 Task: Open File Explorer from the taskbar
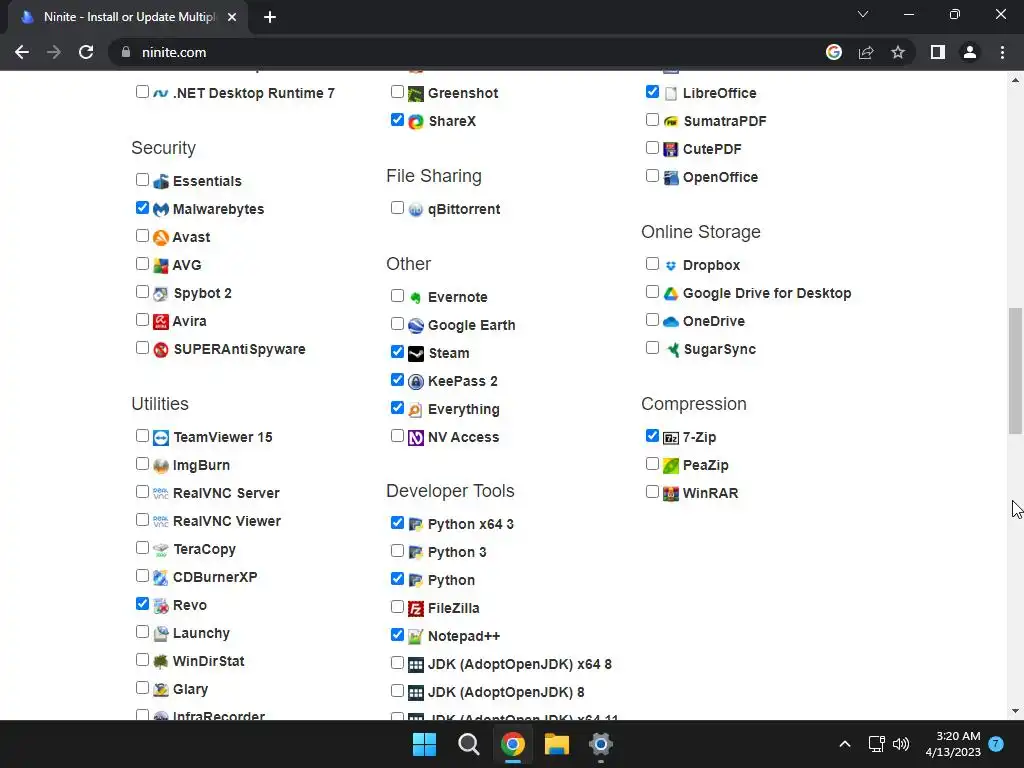(x=556, y=744)
